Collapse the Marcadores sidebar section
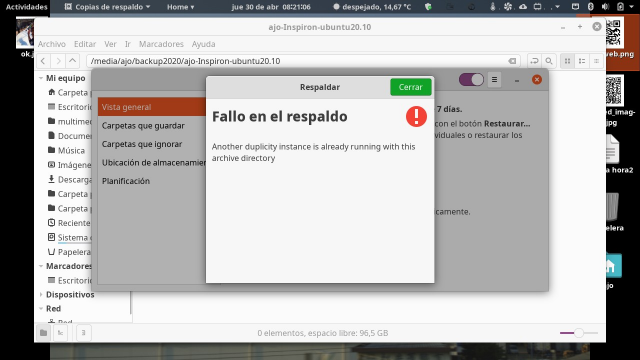Image resolution: width=640 pixels, height=360 pixels. 41,266
